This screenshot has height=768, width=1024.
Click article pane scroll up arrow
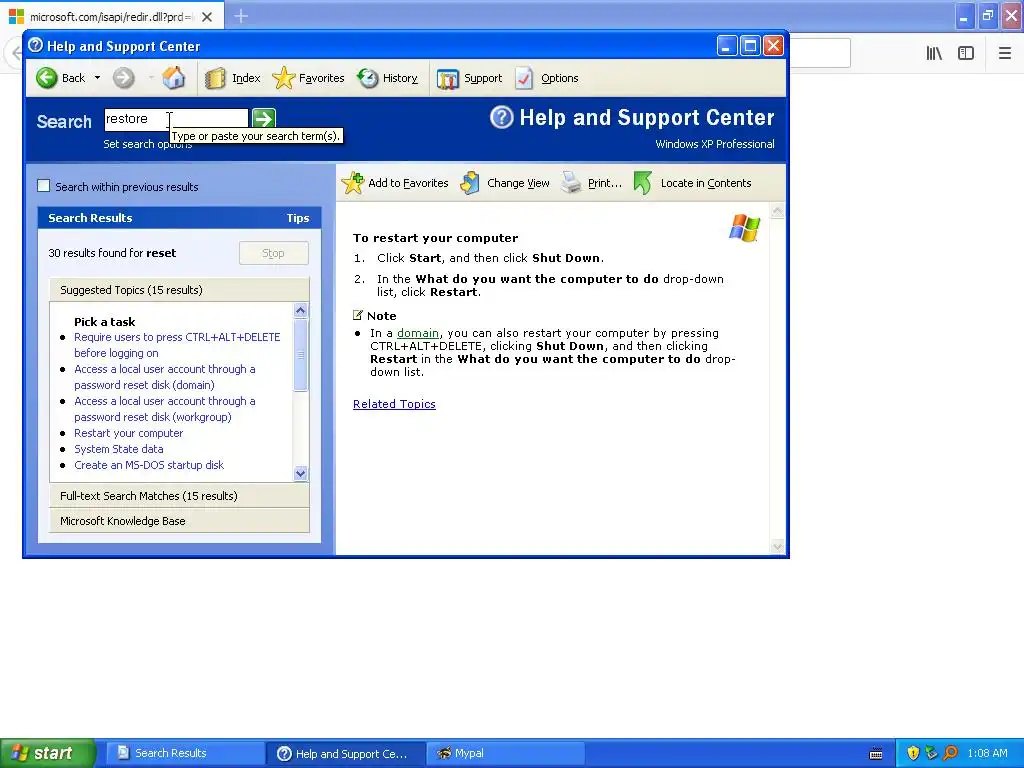click(777, 211)
